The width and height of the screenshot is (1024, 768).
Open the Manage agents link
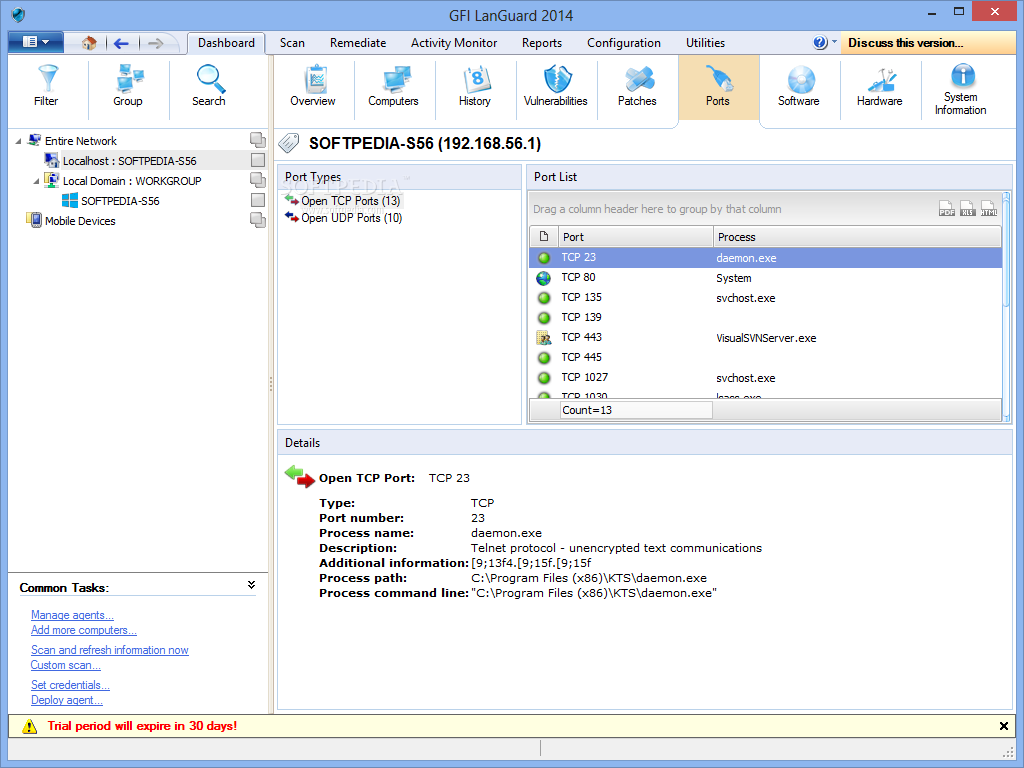72,615
